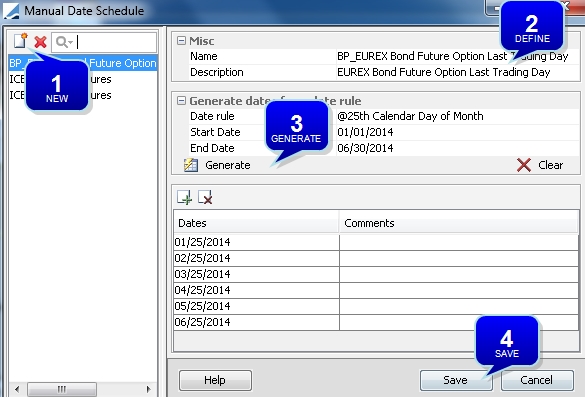Collapse the Generate dates from date rule section
This screenshot has height=397, width=585.
pyautogui.click(x=181, y=100)
